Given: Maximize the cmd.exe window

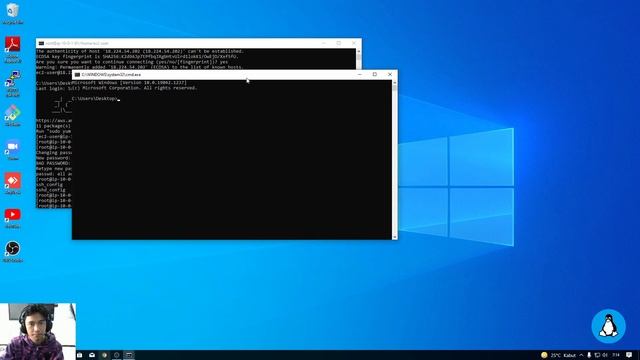Looking at the screenshot, I should click(x=375, y=75).
